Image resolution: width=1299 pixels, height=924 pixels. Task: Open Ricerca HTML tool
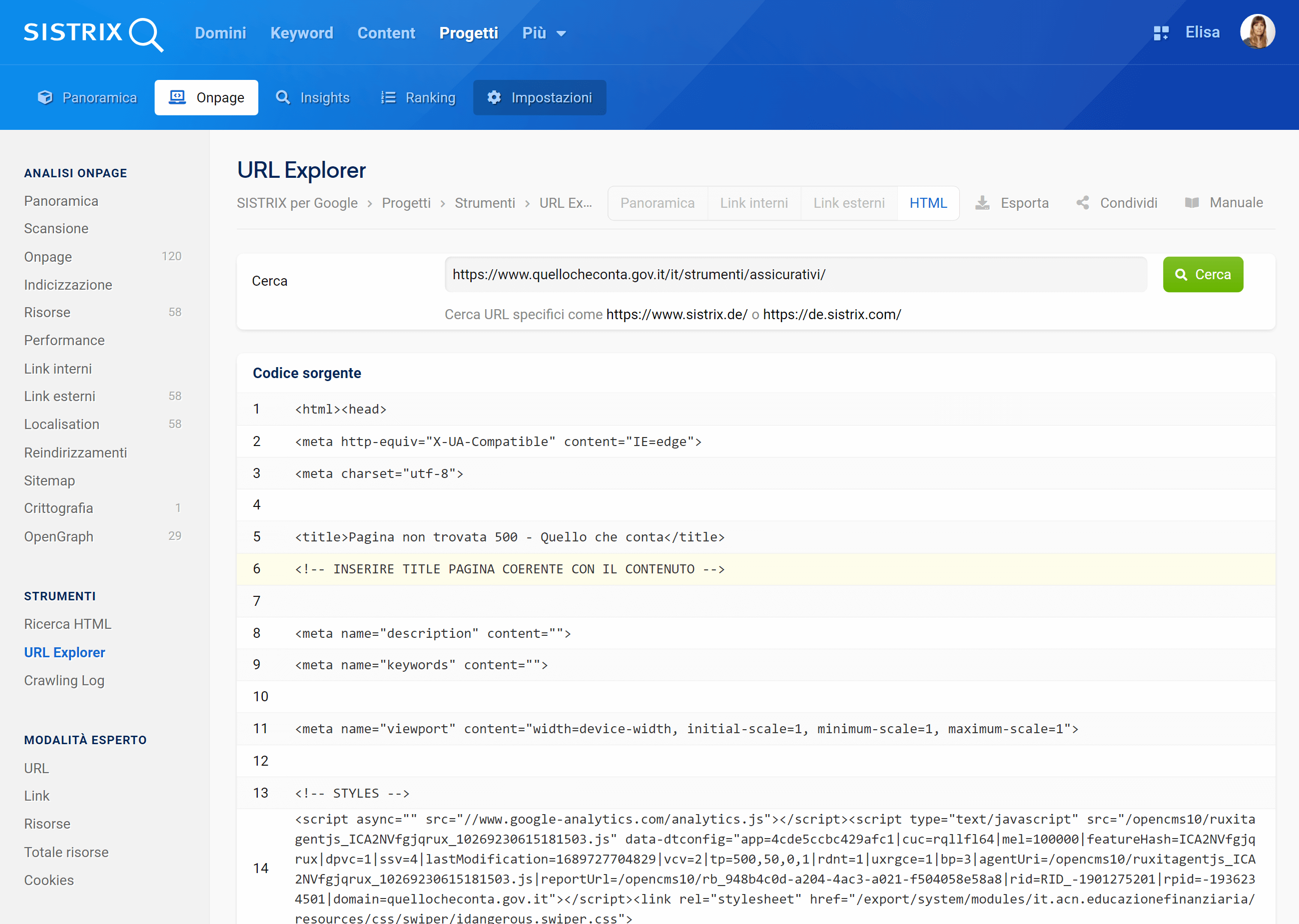click(x=68, y=624)
